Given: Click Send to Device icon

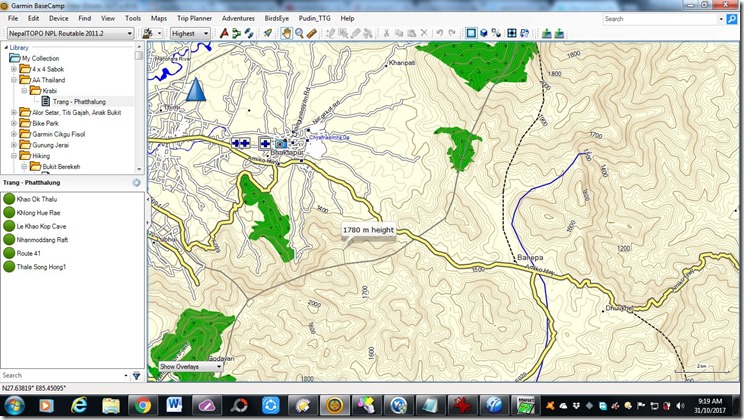Looking at the screenshot, I should point(547,33).
